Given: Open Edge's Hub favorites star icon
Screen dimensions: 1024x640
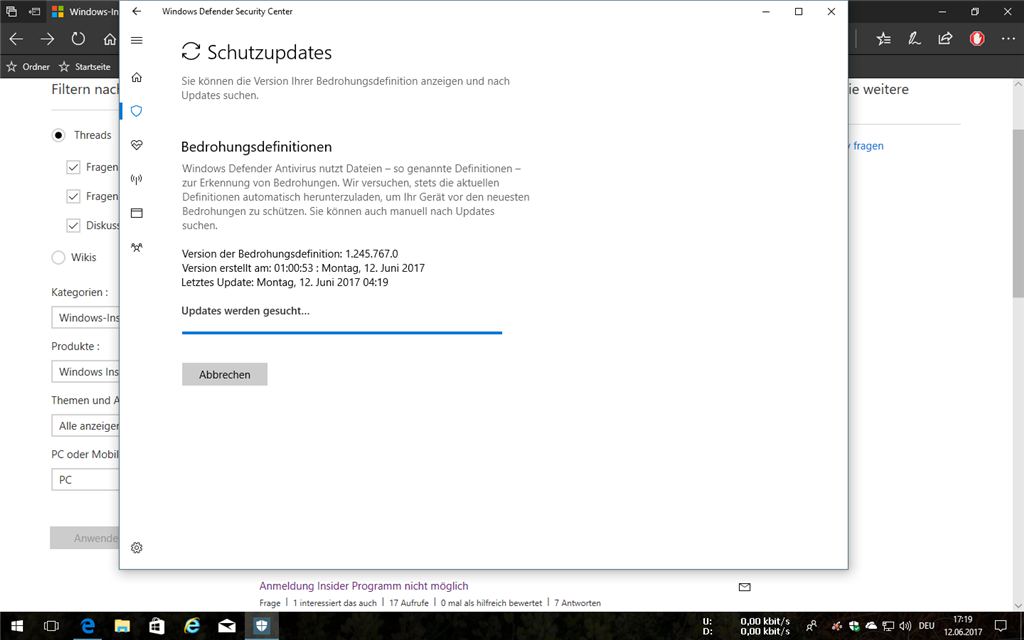Looking at the screenshot, I should click(883, 39).
